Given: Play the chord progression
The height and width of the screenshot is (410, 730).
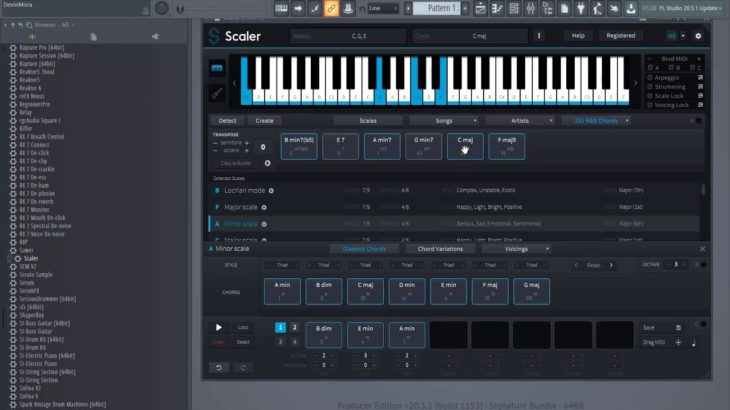Looking at the screenshot, I should pyautogui.click(x=218, y=327).
